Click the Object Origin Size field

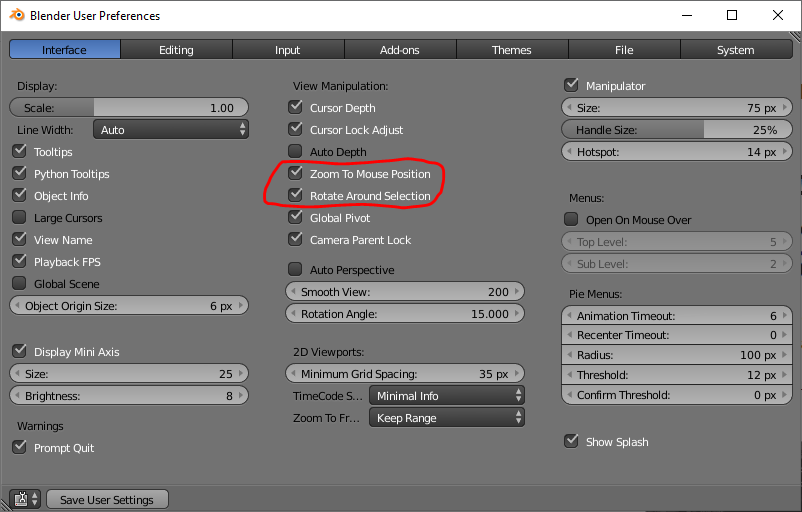129,305
